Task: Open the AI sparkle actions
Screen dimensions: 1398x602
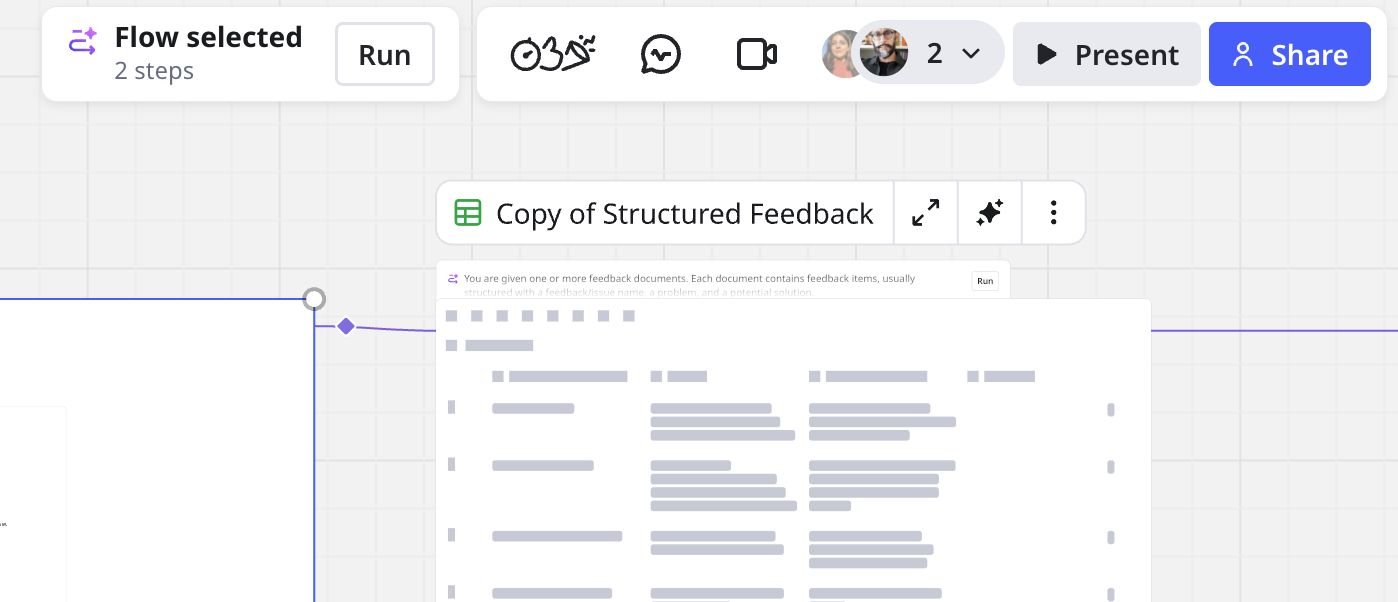Action: pyautogui.click(x=989, y=213)
